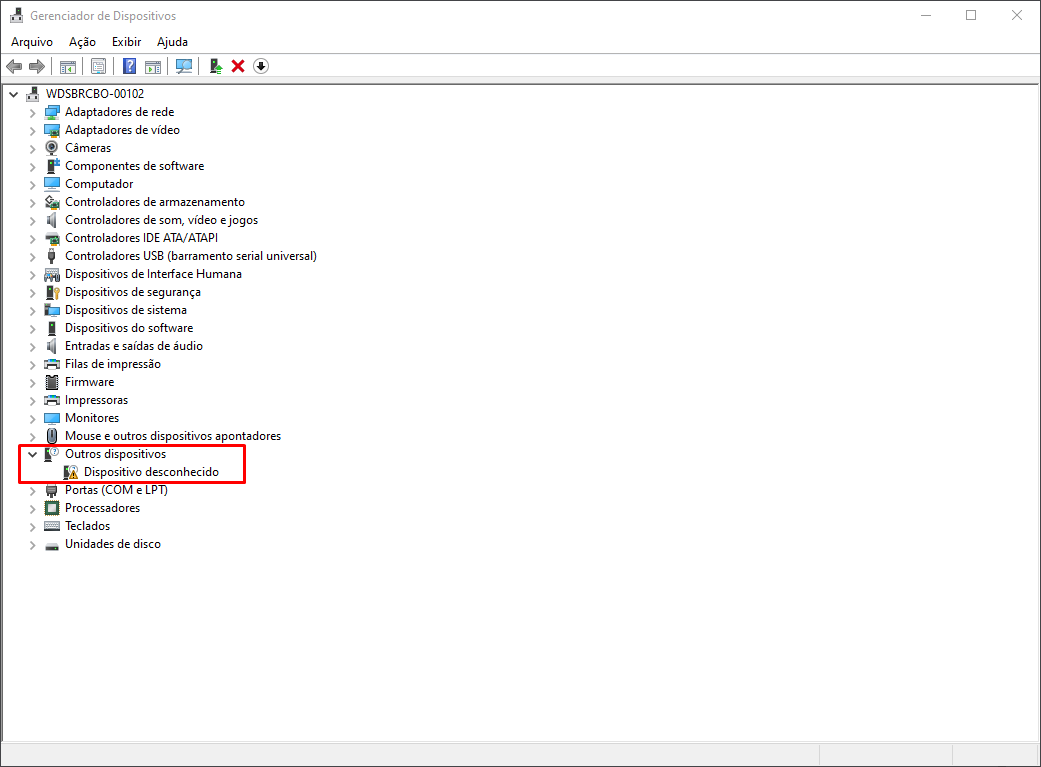Click the black down arrow circle icon
This screenshot has width=1041, height=767.
(x=261, y=66)
